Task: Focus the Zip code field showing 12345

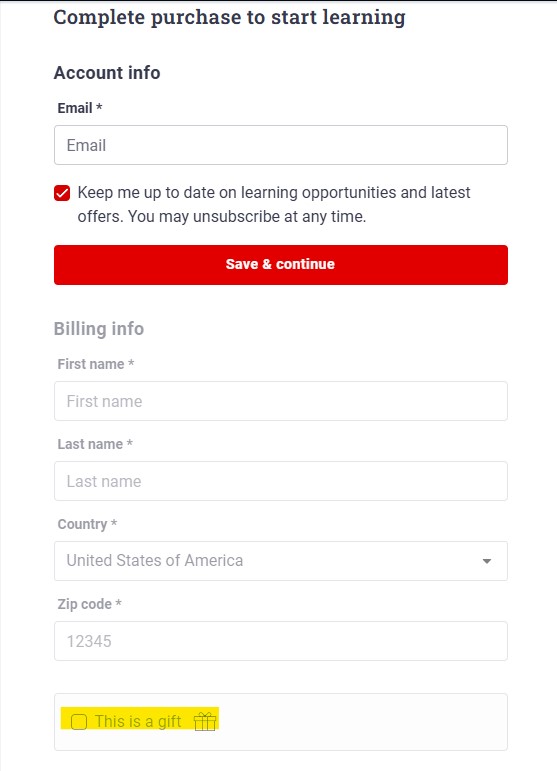Action: click(281, 641)
